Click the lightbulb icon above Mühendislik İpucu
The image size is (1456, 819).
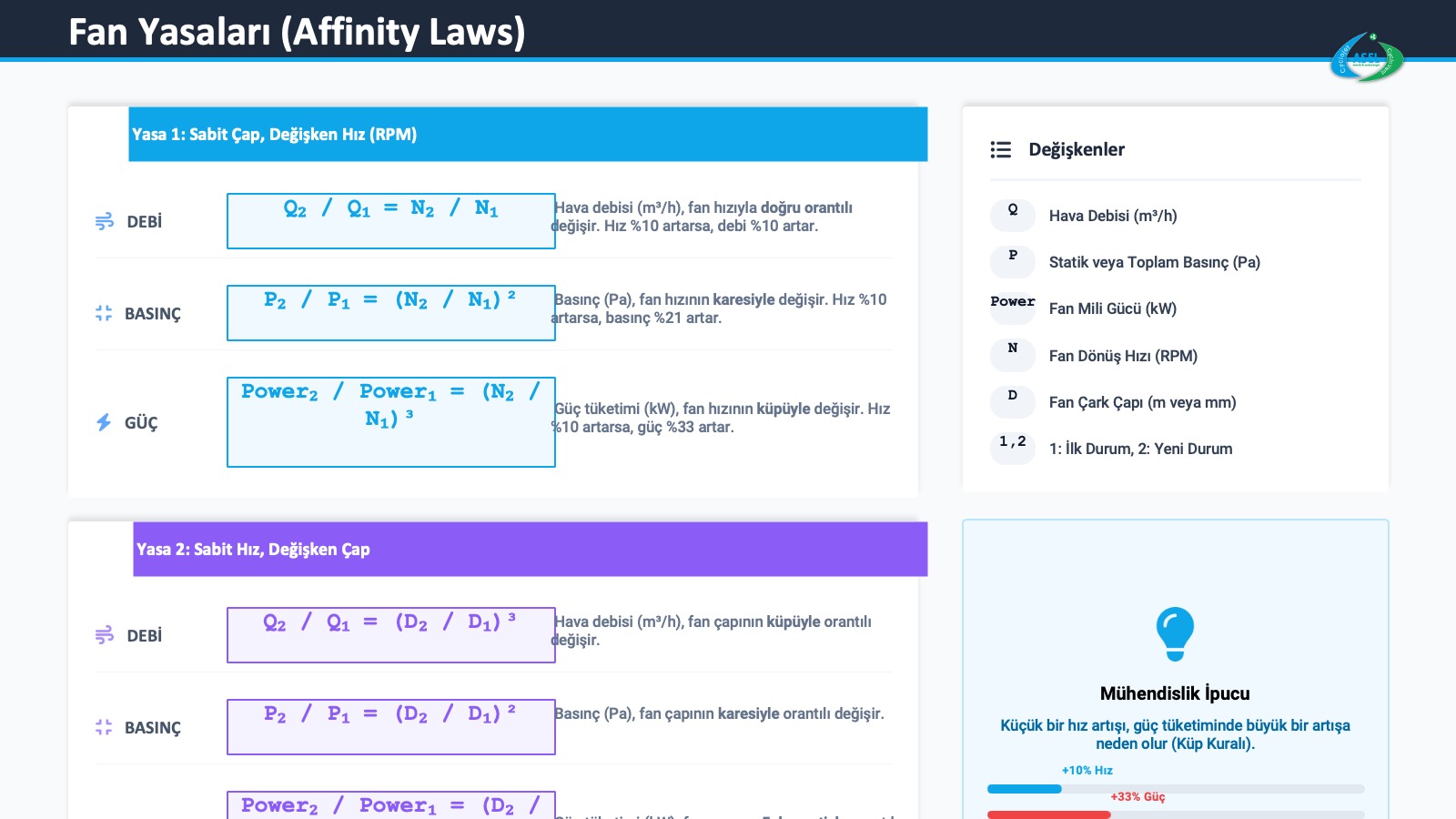1175,633
